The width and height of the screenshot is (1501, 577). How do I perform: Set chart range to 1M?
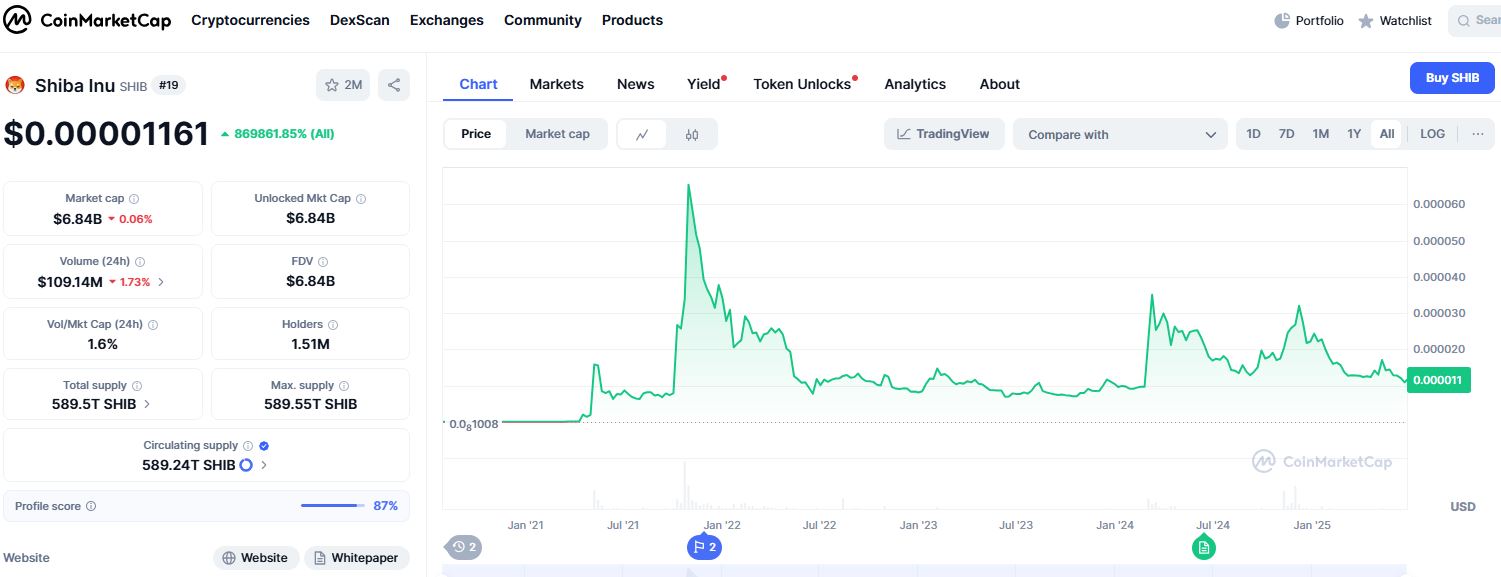(1321, 134)
